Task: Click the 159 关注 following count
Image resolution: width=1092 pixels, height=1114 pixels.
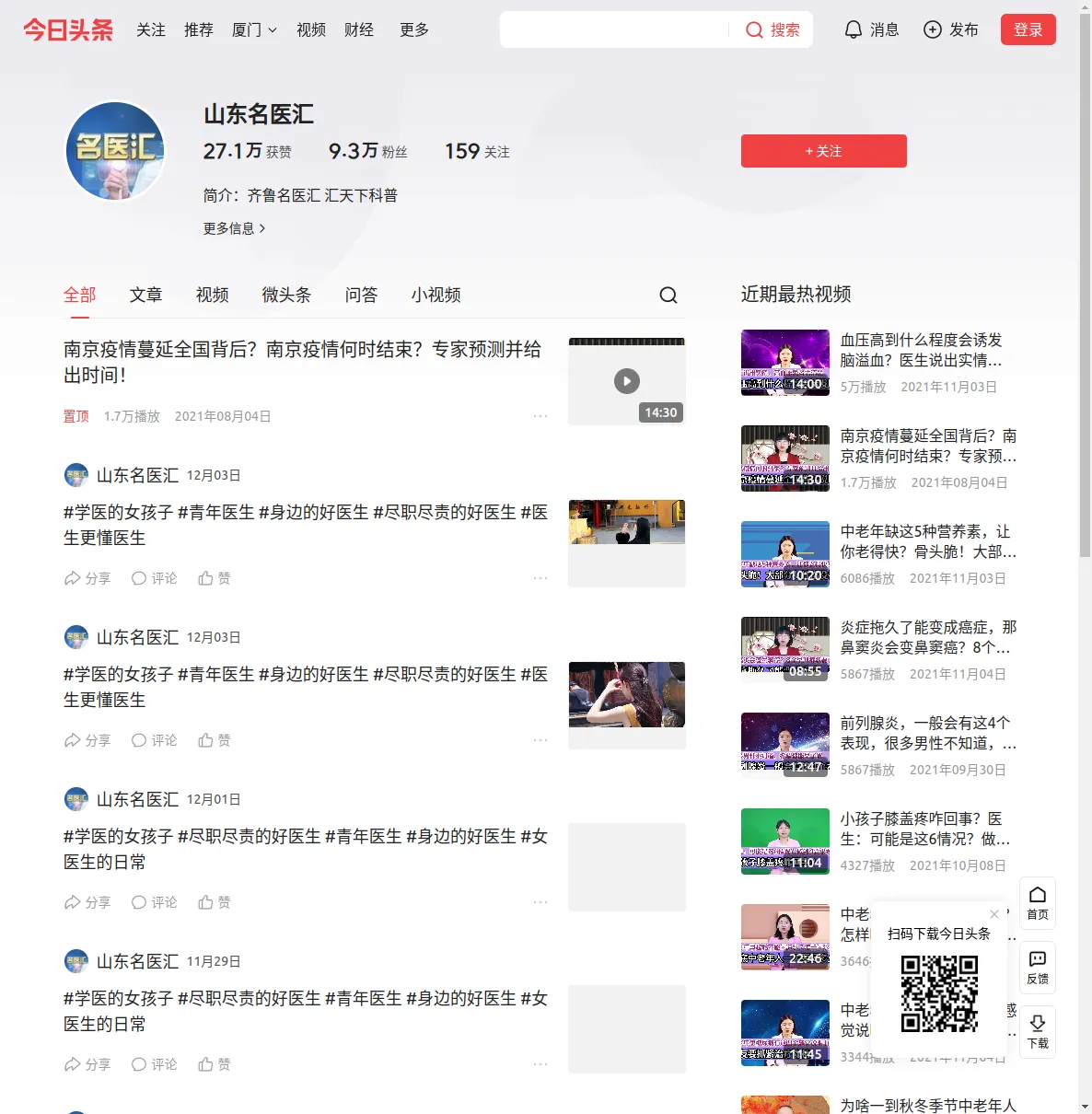Action: coord(477,151)
